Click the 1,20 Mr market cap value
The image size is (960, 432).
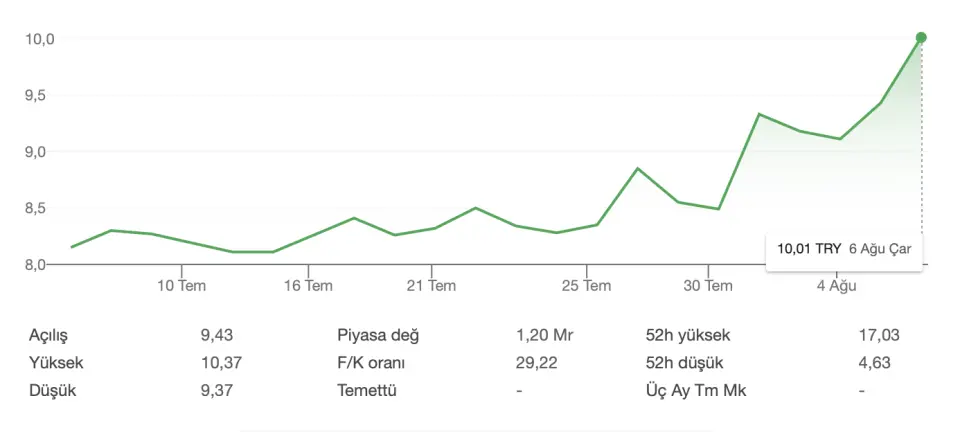click(545, 335)
